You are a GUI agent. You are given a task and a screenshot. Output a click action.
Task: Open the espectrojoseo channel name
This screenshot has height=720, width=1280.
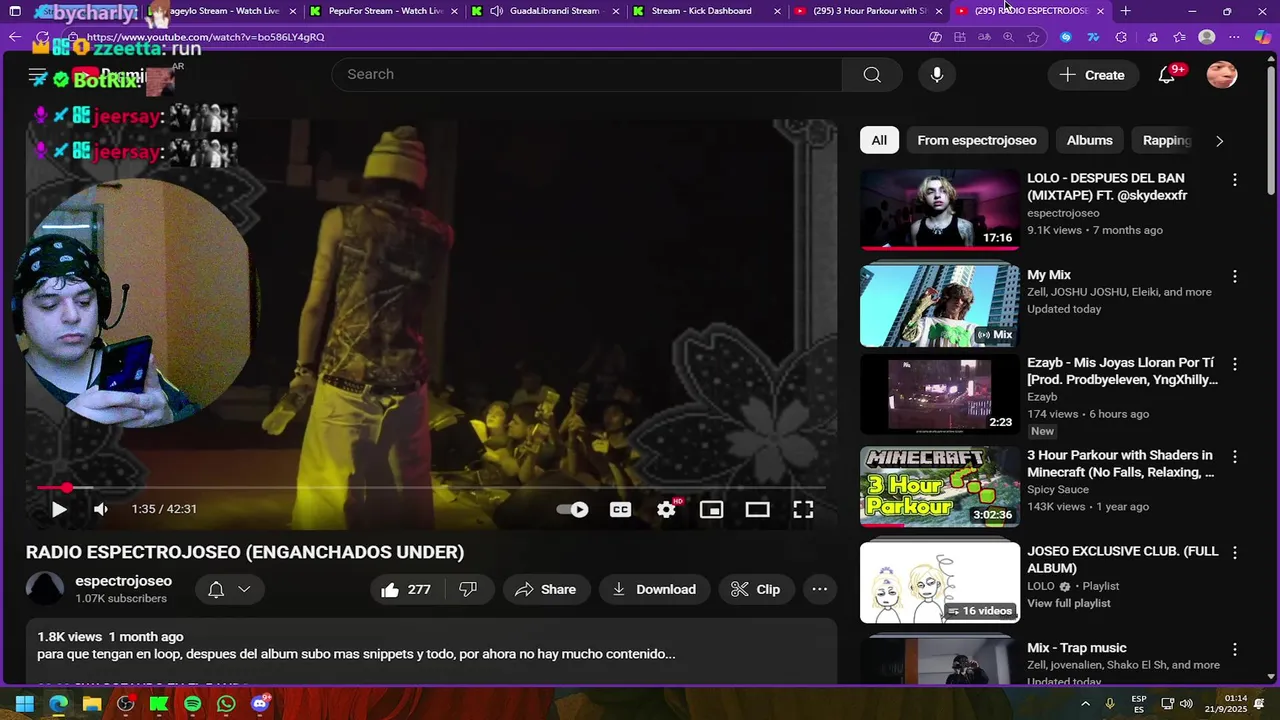(123, 581)
